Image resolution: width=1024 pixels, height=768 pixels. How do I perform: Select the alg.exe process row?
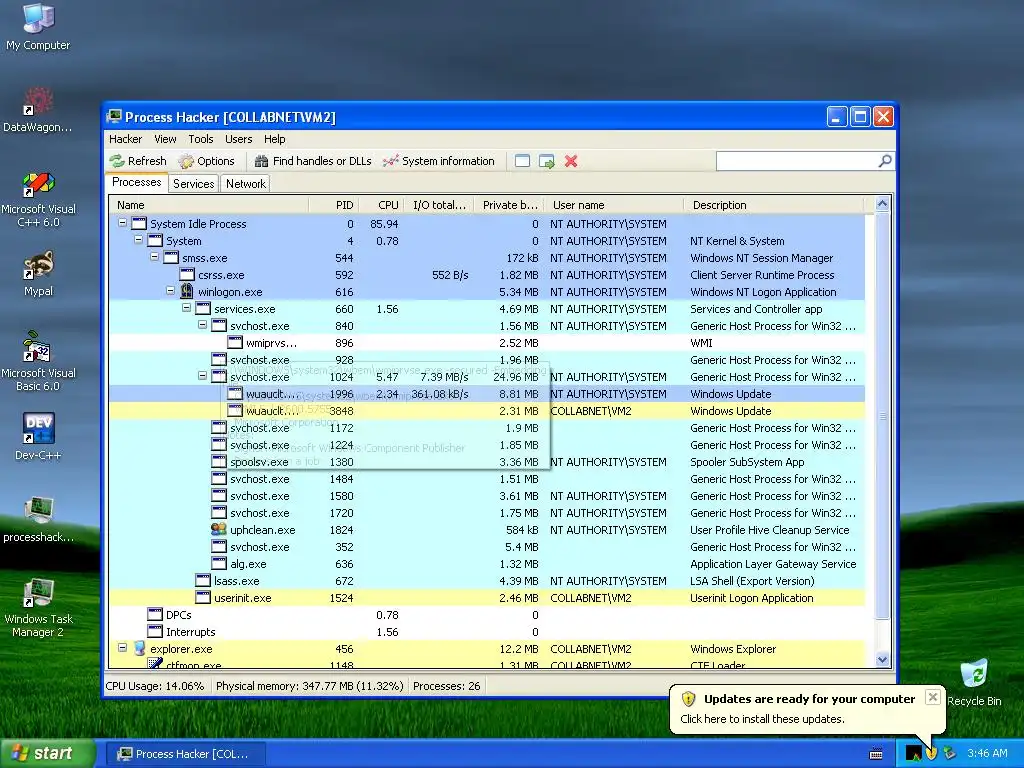[x=487, y=564]
